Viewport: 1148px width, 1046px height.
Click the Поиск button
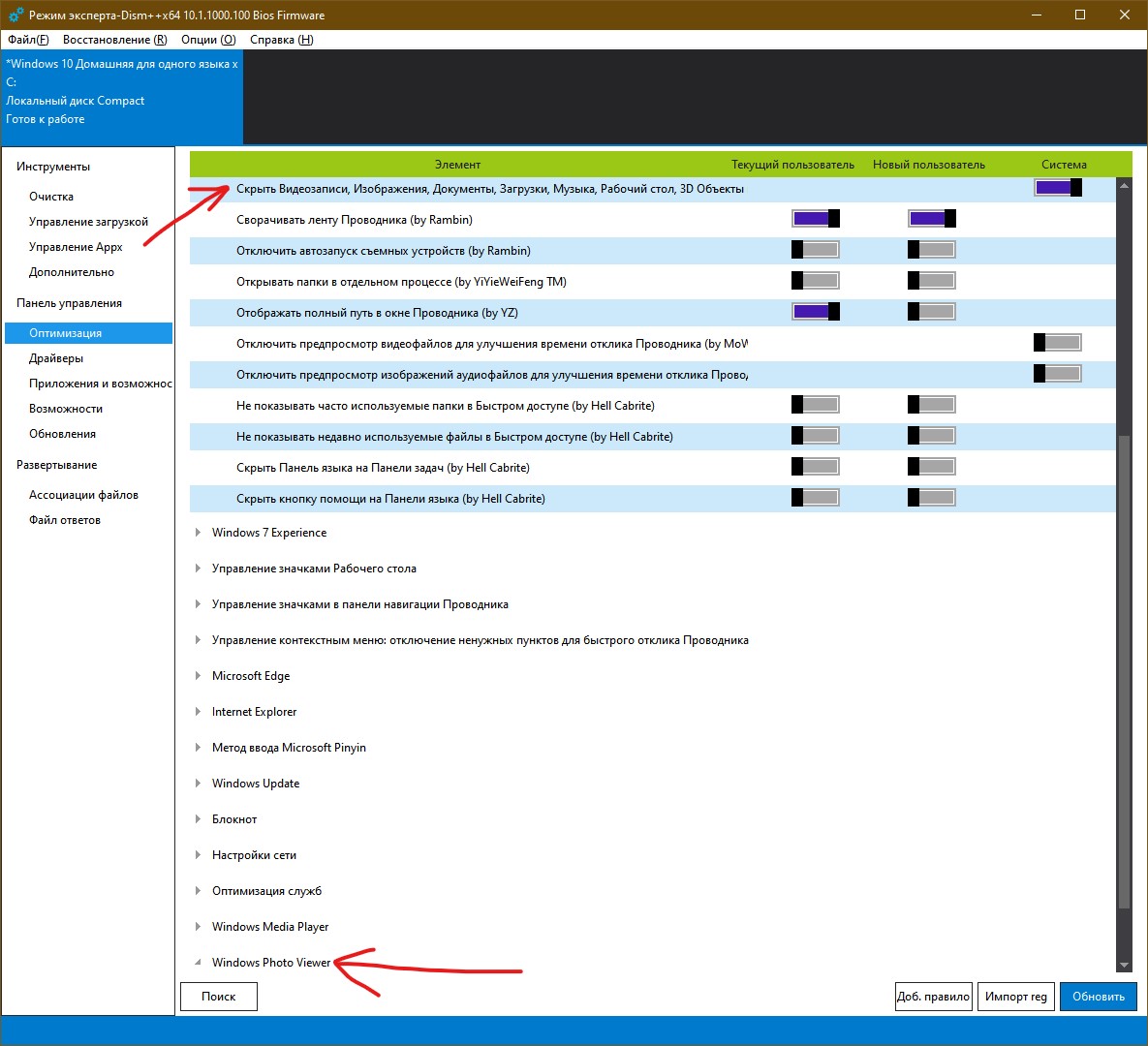click(219, 997)
